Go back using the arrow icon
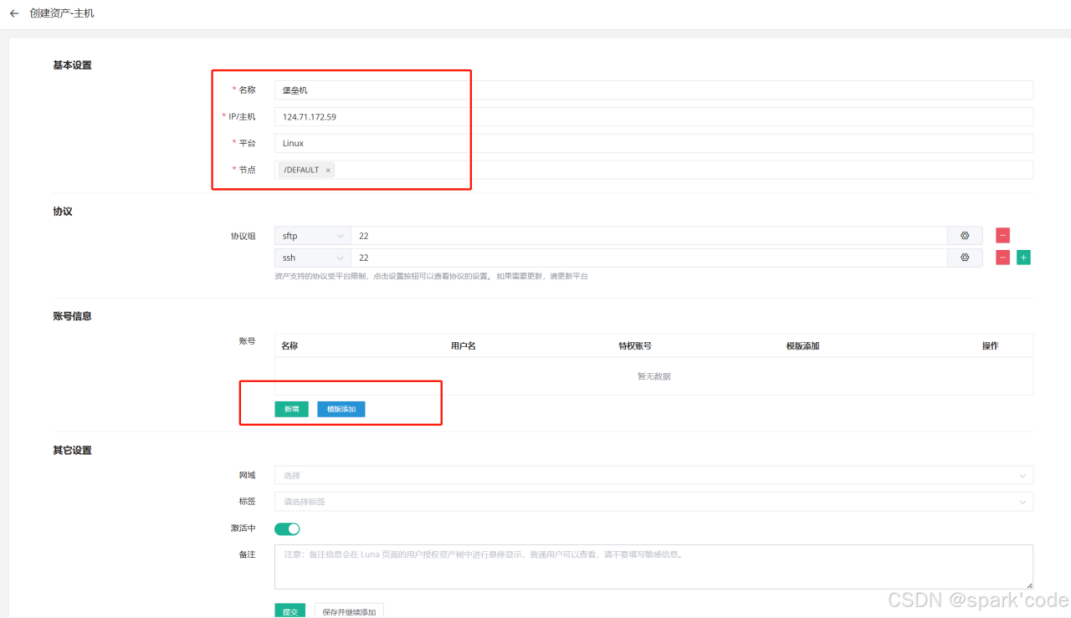1071x618 pixels. tap(14, 14)
